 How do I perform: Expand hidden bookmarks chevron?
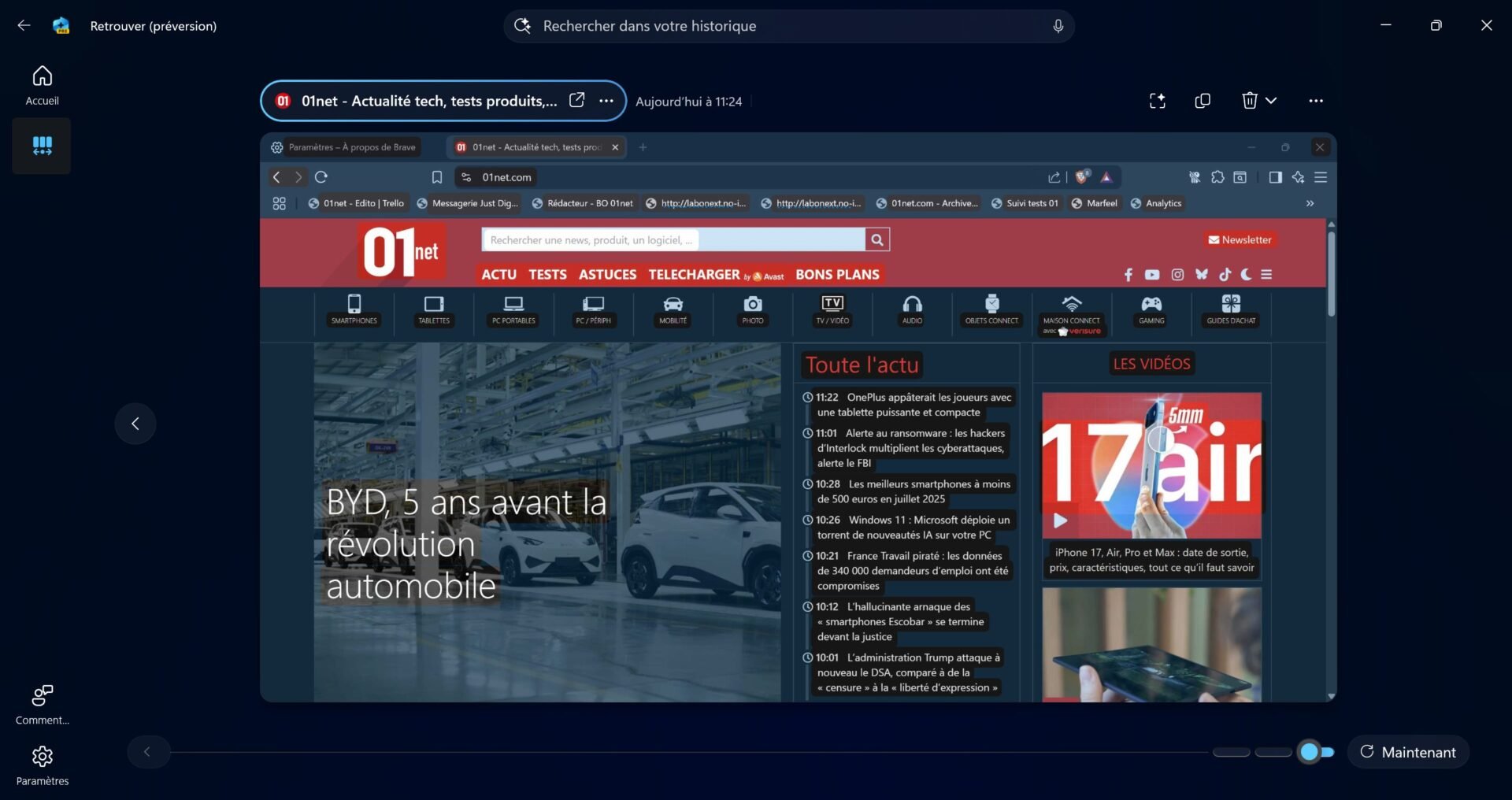tap(1310, 203)
